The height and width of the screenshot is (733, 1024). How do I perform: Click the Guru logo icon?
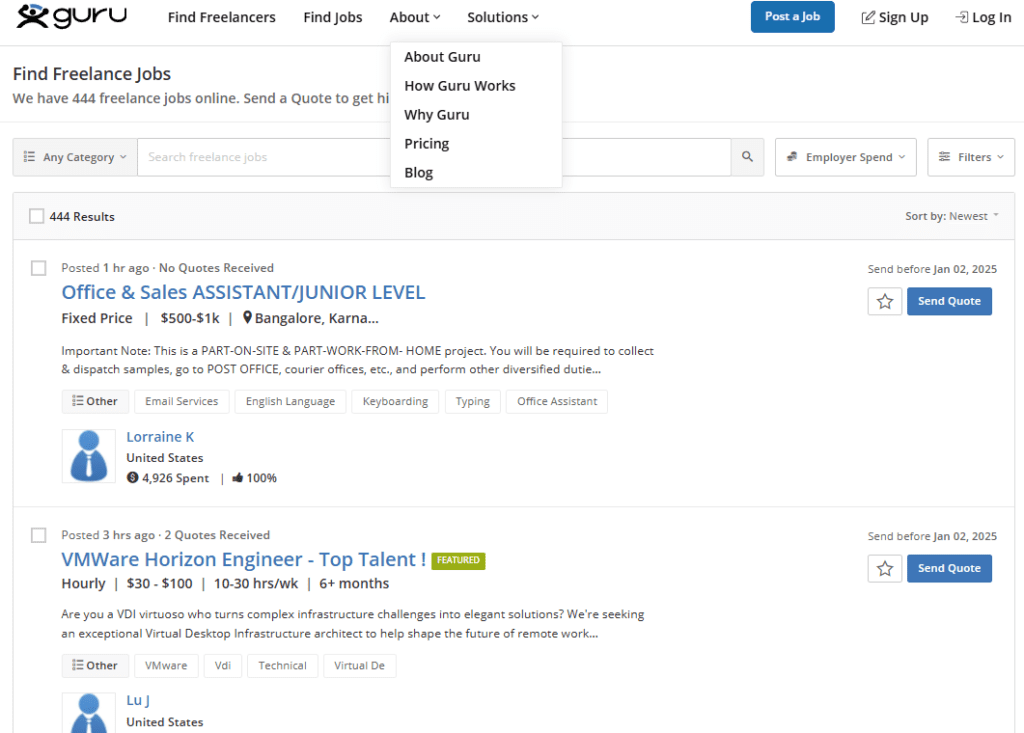(x=32, y=16)
